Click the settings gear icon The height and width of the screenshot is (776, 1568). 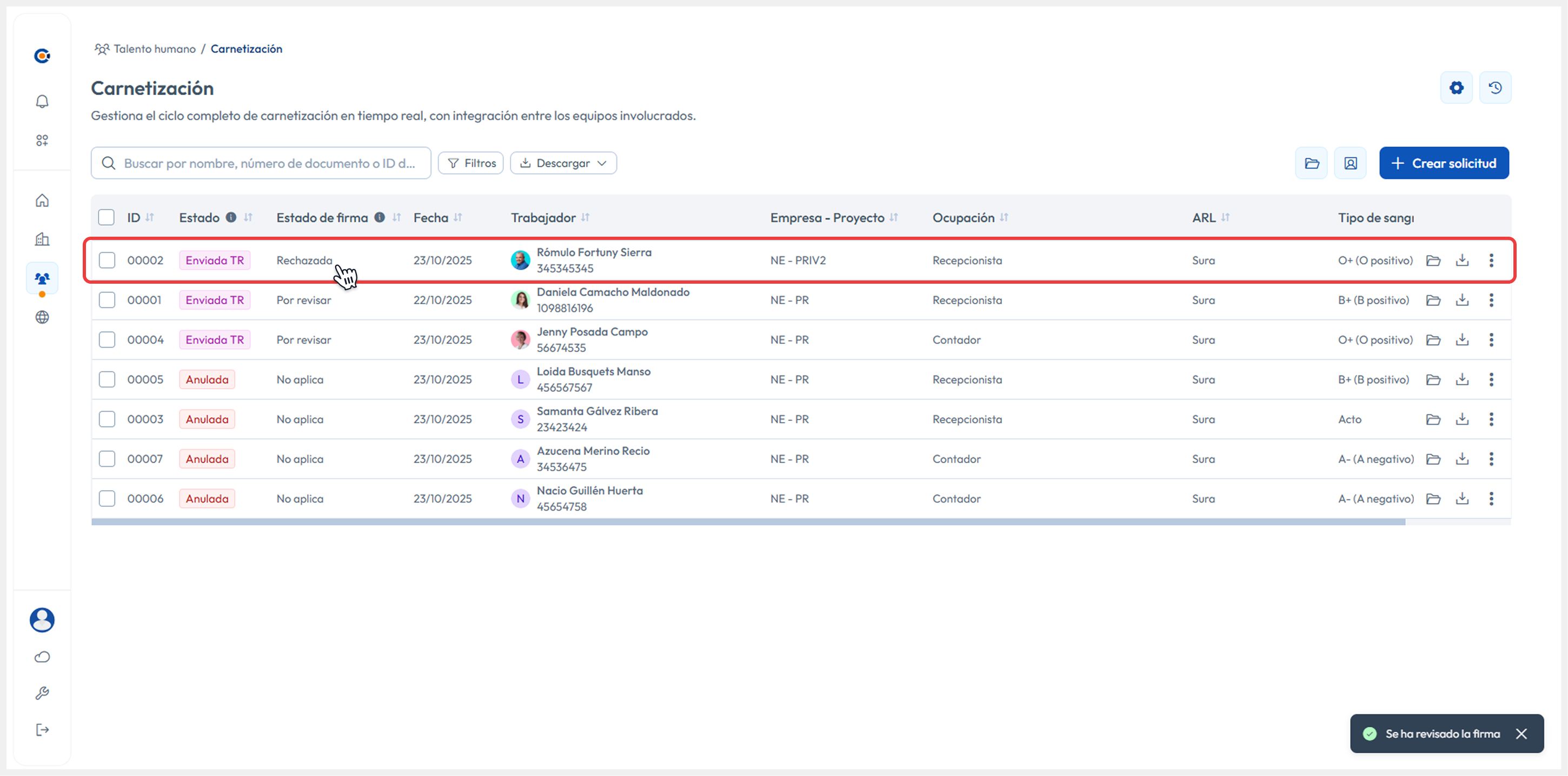click(x=1456, y=88)
